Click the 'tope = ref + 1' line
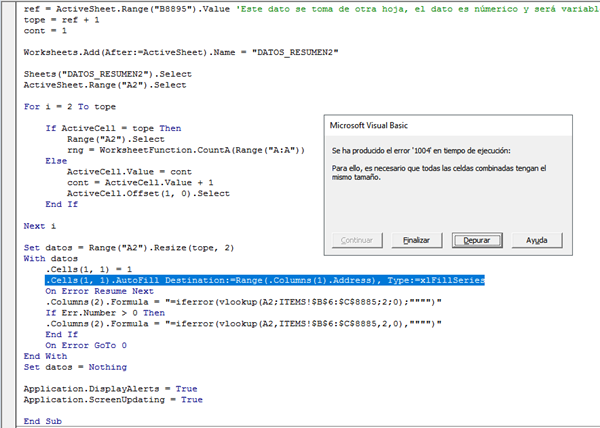This screenshot has height=428, width=600. click(62, 20)
